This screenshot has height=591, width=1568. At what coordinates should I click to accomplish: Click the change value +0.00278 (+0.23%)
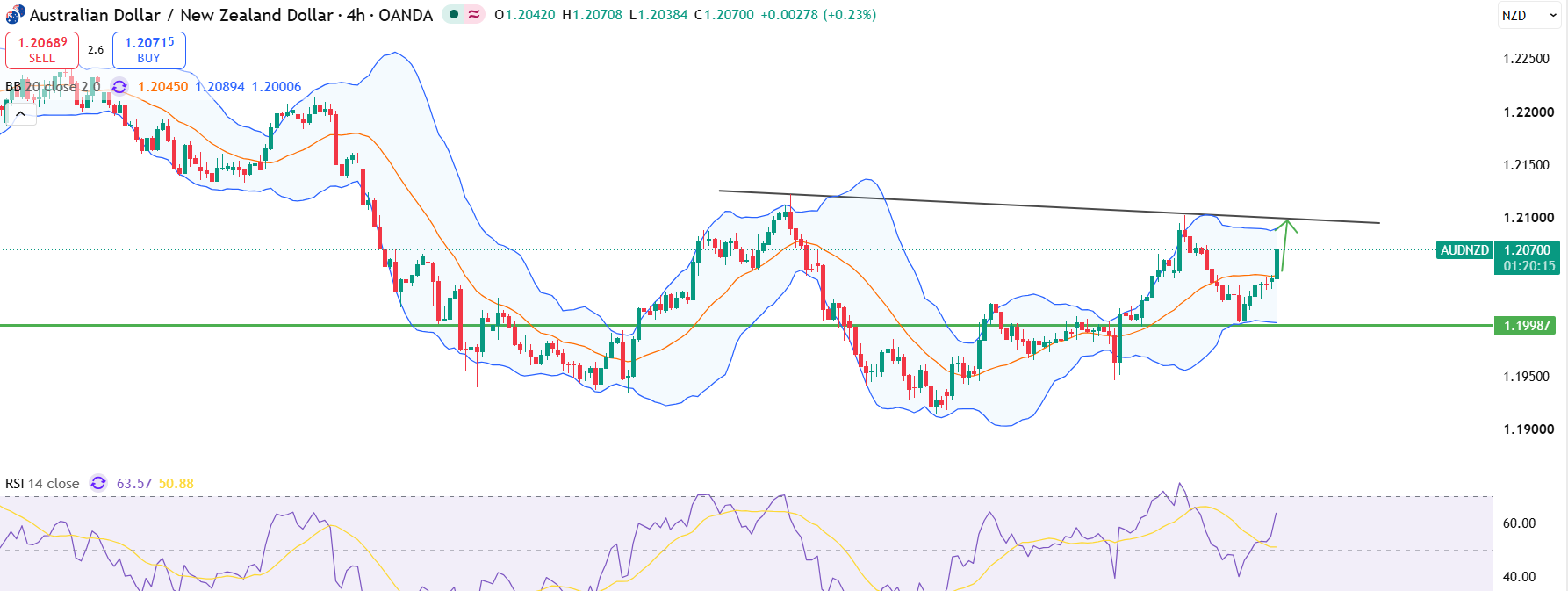tap(818, 15)
